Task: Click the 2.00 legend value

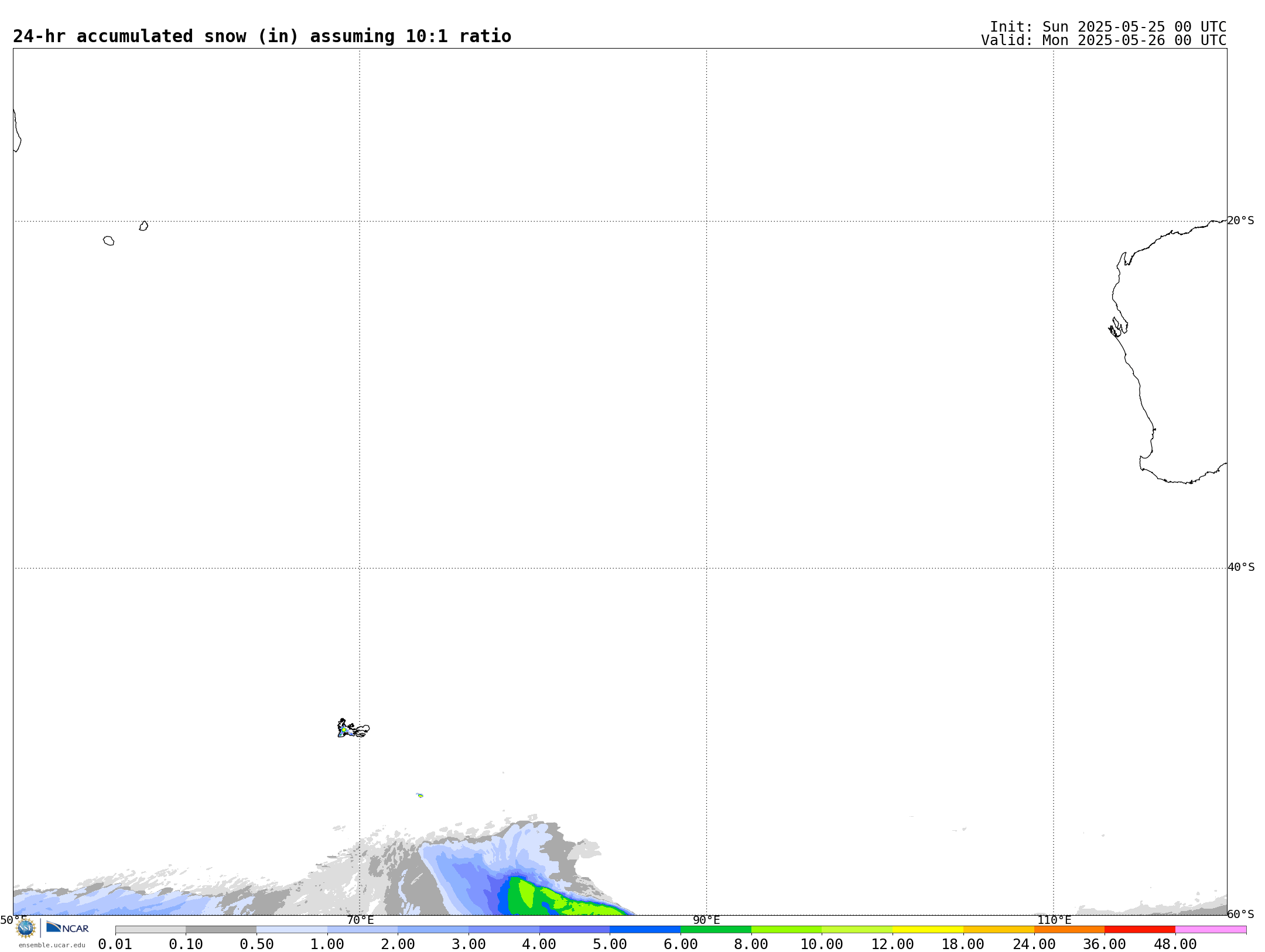Action: (398, 944)
